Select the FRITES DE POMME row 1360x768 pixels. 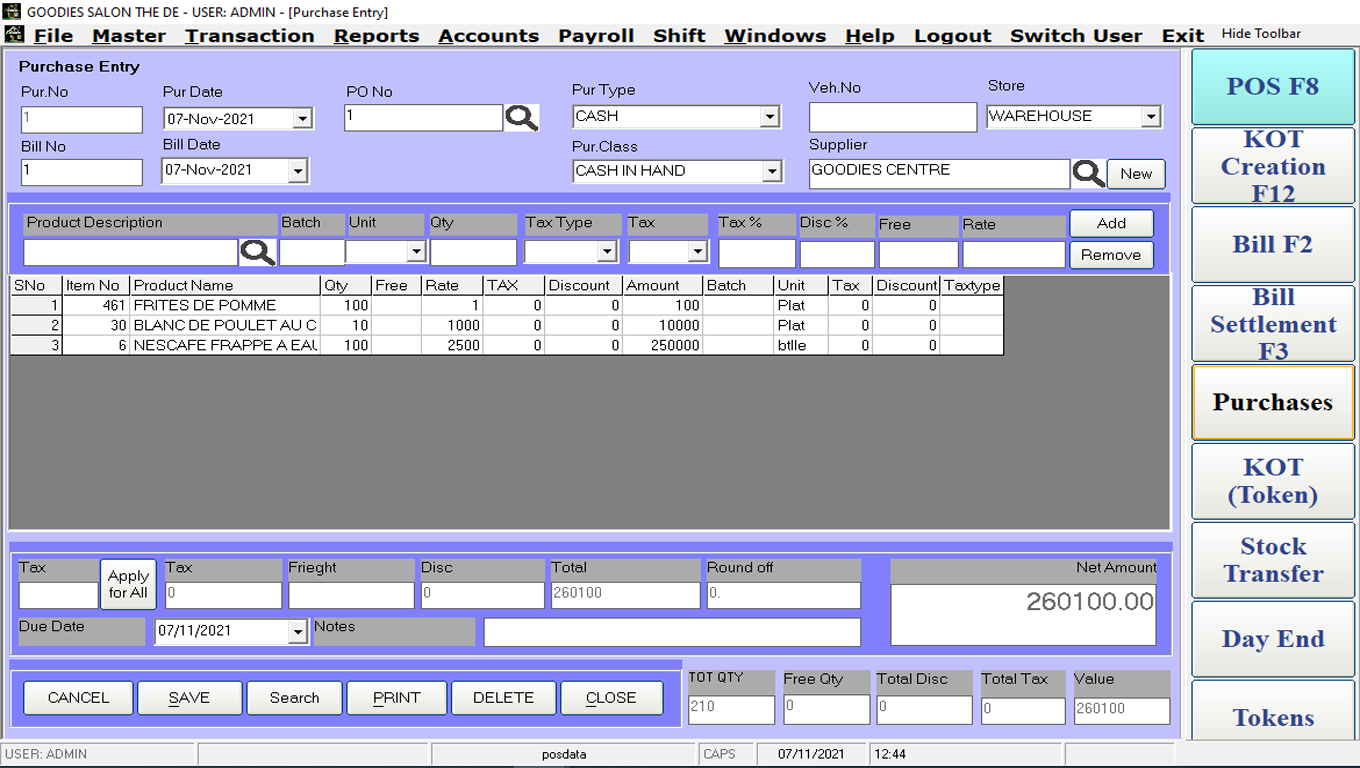click(x=506, y=305)
